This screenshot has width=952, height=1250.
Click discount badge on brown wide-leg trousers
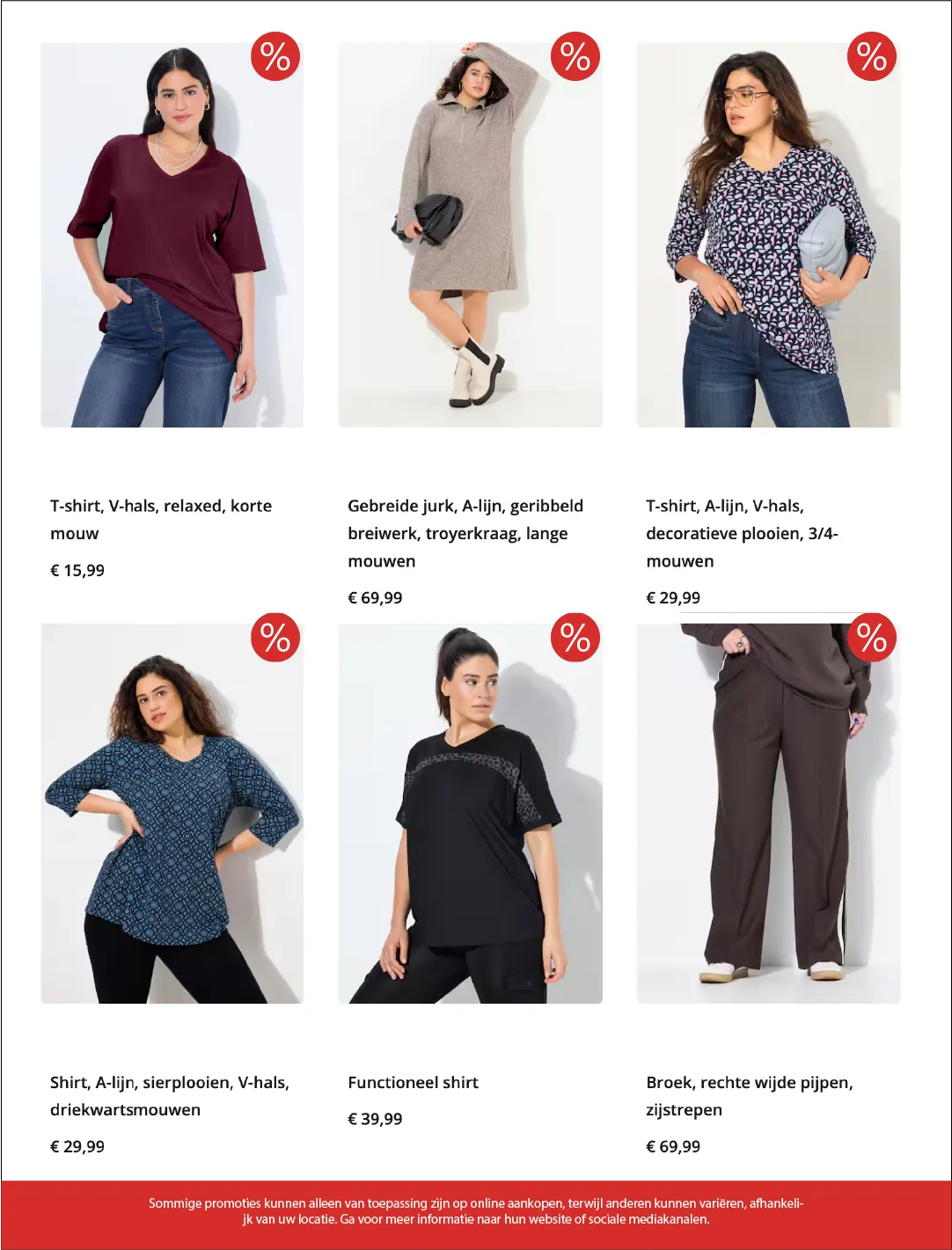(x=872, y=638)
